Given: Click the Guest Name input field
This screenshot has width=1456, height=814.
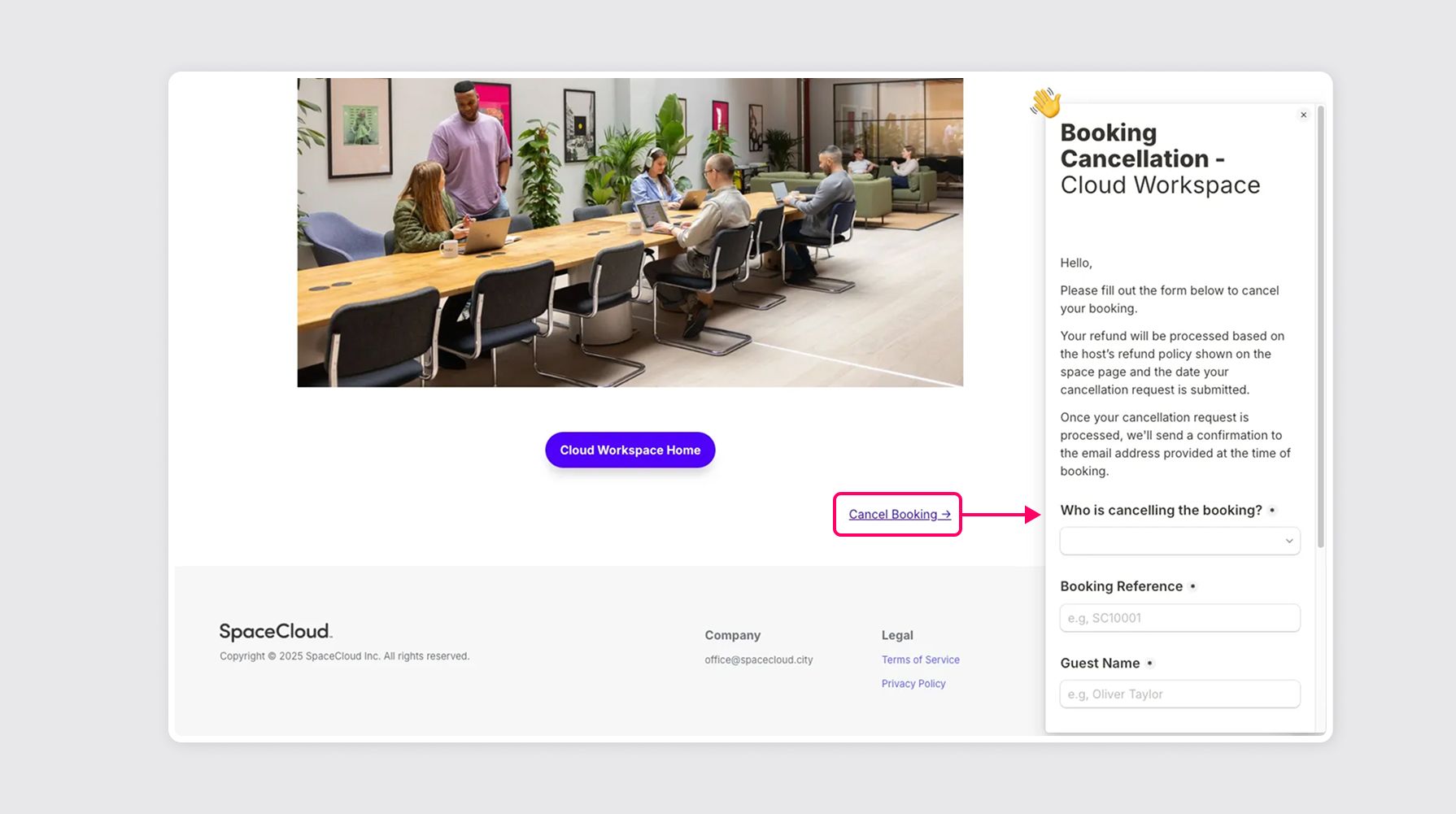Looking at the screenshot, I should [x=1179, y=694].
